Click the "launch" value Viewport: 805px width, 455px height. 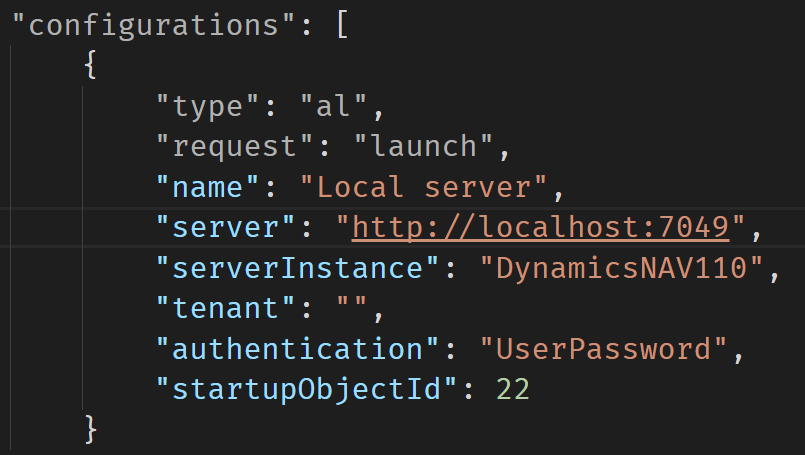coord(424,146)
